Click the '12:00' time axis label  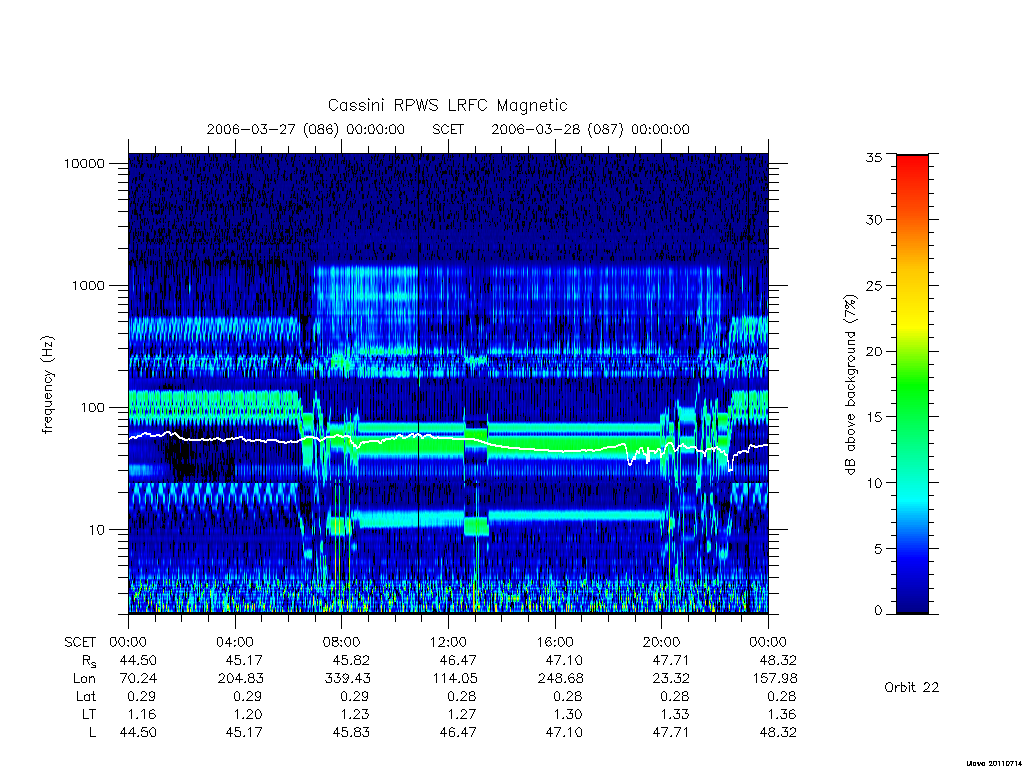[x=448, y=642]
